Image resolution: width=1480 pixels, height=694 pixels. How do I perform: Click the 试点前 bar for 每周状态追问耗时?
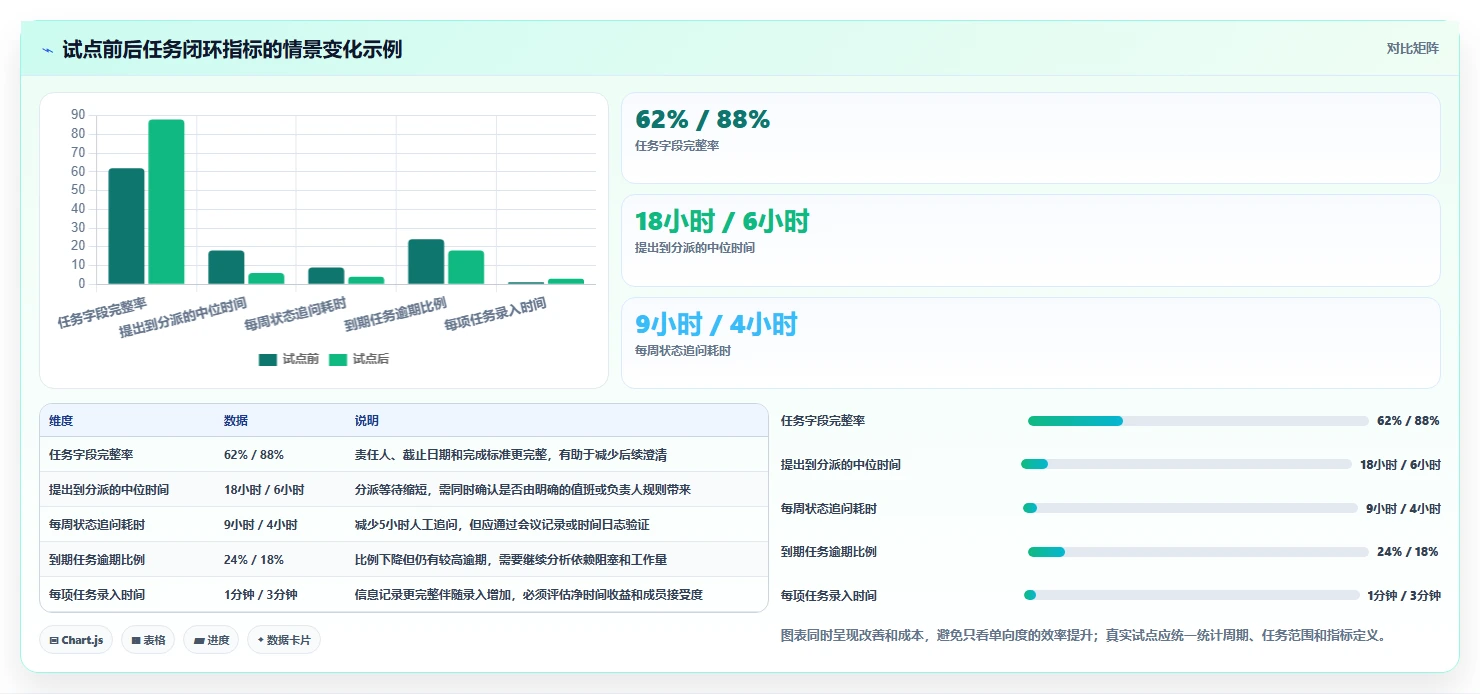pyautogui.click(x=326, y=276)
